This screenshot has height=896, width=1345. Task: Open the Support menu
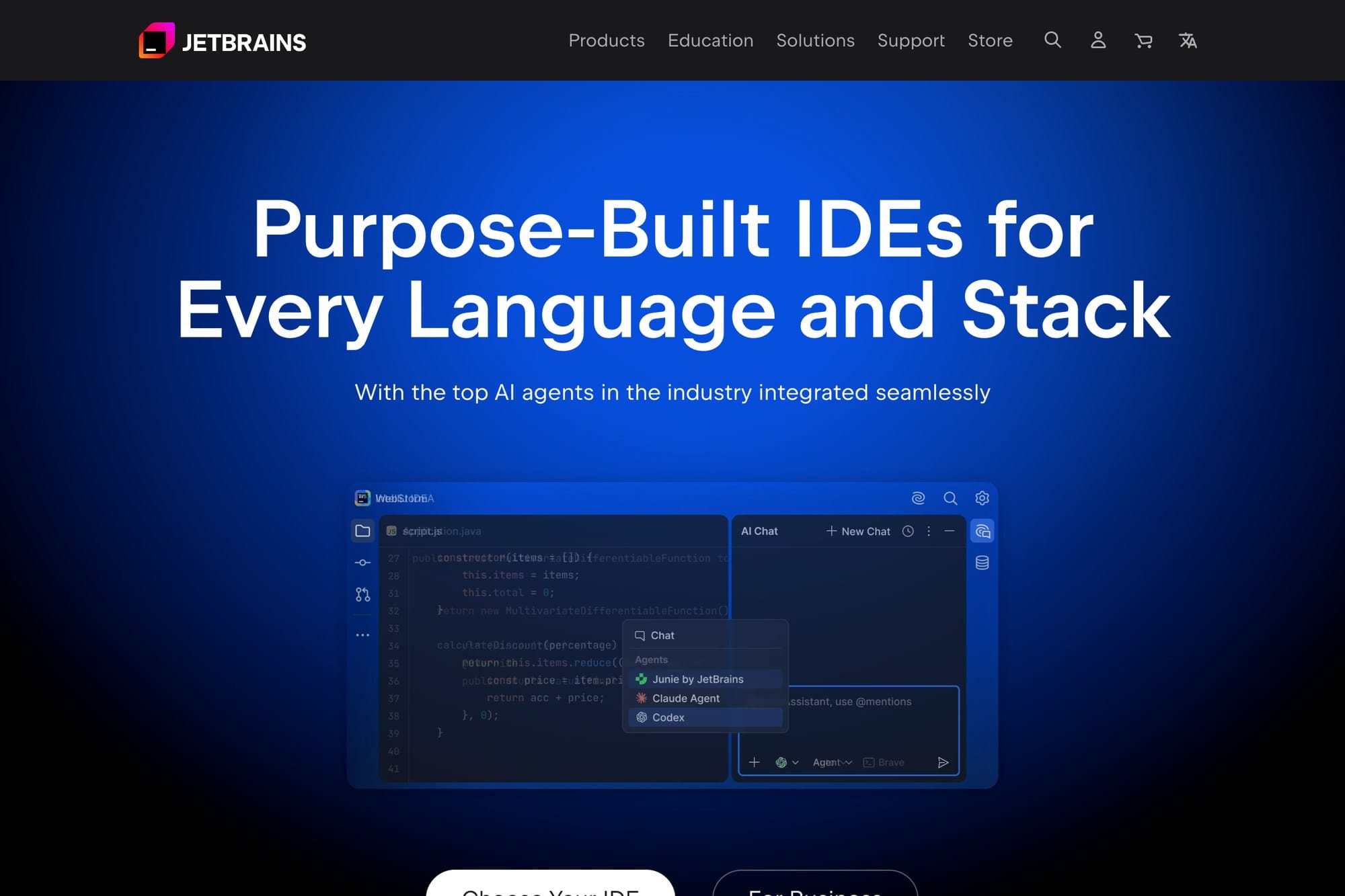point(911,40)
